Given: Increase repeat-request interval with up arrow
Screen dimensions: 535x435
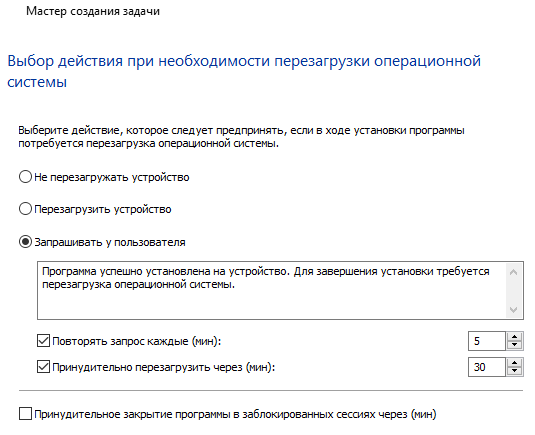Looking at the screenshot, I should [514, 337].
